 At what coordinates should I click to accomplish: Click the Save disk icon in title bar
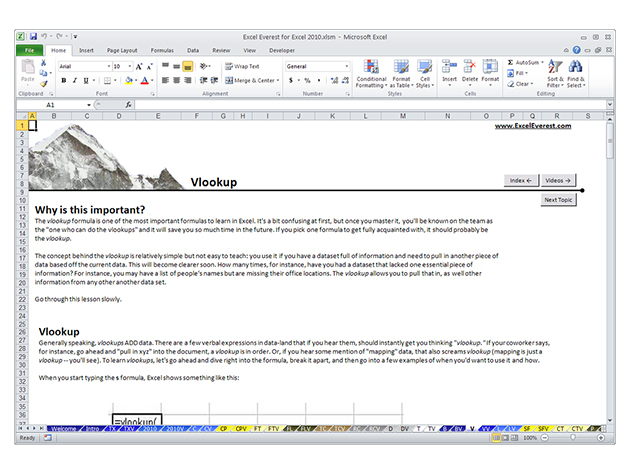pyautogui.click(x=33, y=37)
